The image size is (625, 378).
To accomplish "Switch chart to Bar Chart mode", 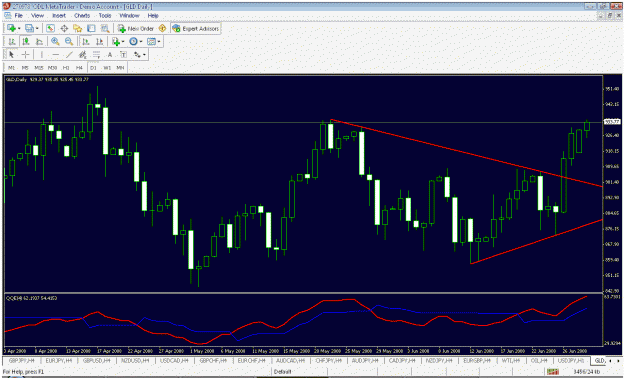I will point(12,41).
